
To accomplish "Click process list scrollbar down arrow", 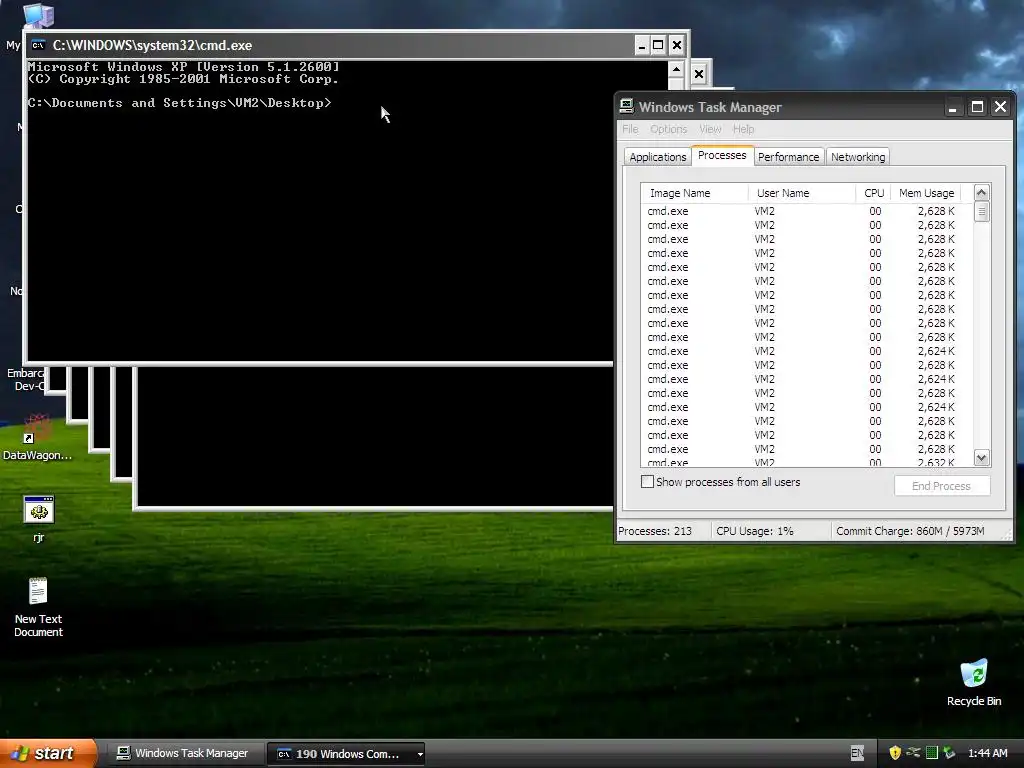I will tap(982, 458).
